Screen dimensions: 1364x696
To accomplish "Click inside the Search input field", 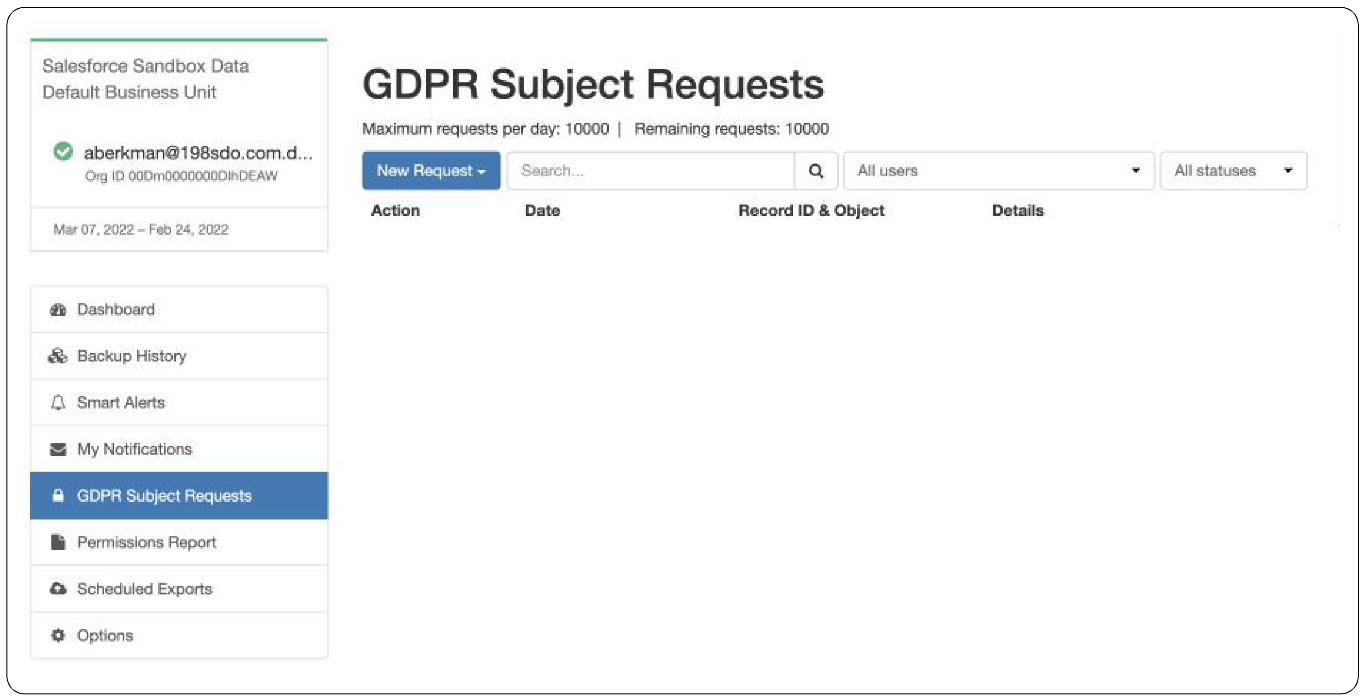I will [650, 170].
